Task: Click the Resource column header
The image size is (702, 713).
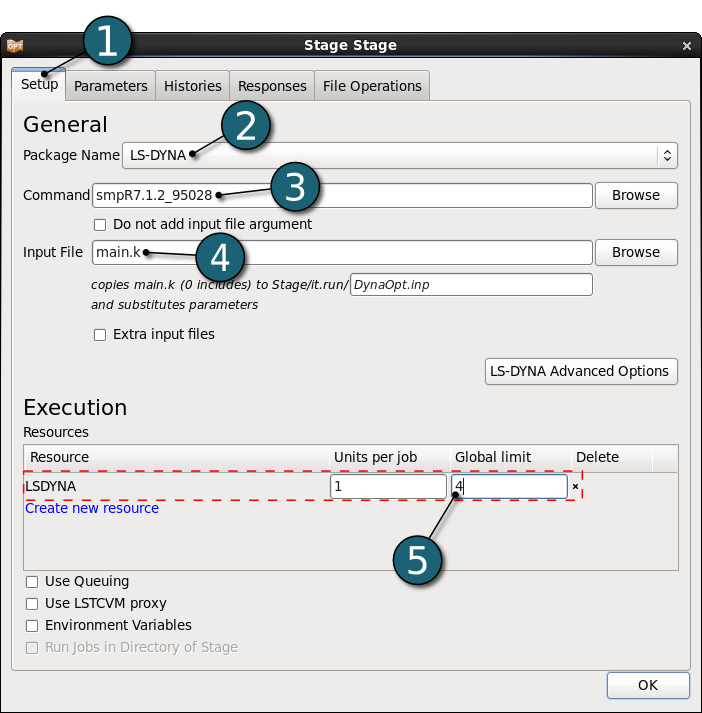Action: [x=176, y=457]
